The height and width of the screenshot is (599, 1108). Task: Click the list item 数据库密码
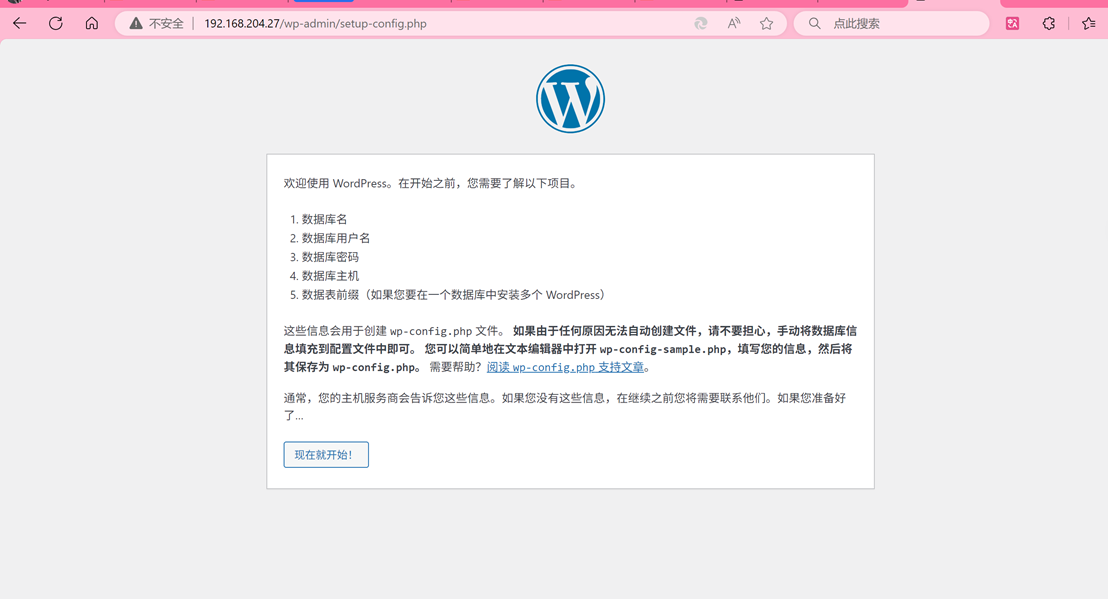tap(329, 257)
